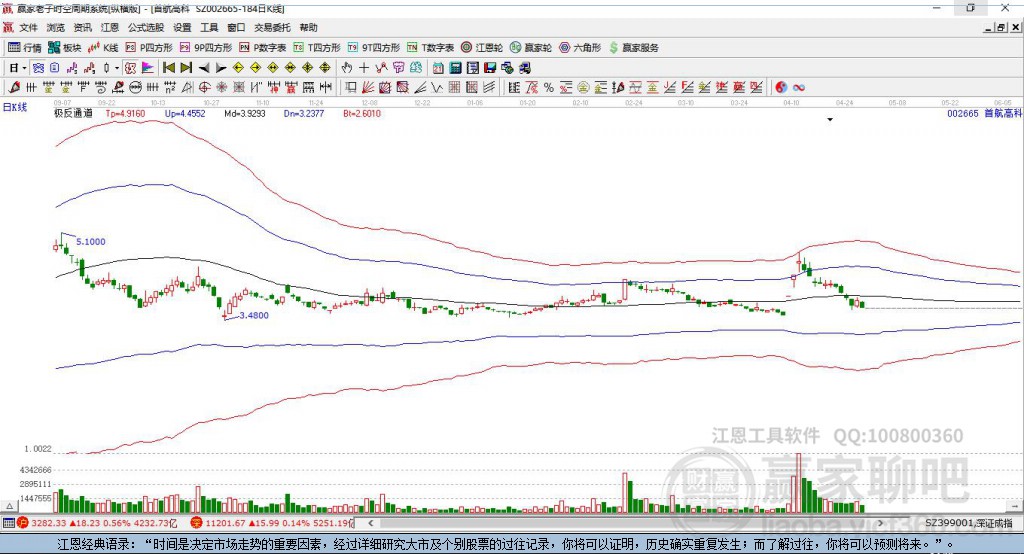This screenshot has height=554, width=1024.
Task: Click the triangle expander above status bar
Action: pos(9,506)
